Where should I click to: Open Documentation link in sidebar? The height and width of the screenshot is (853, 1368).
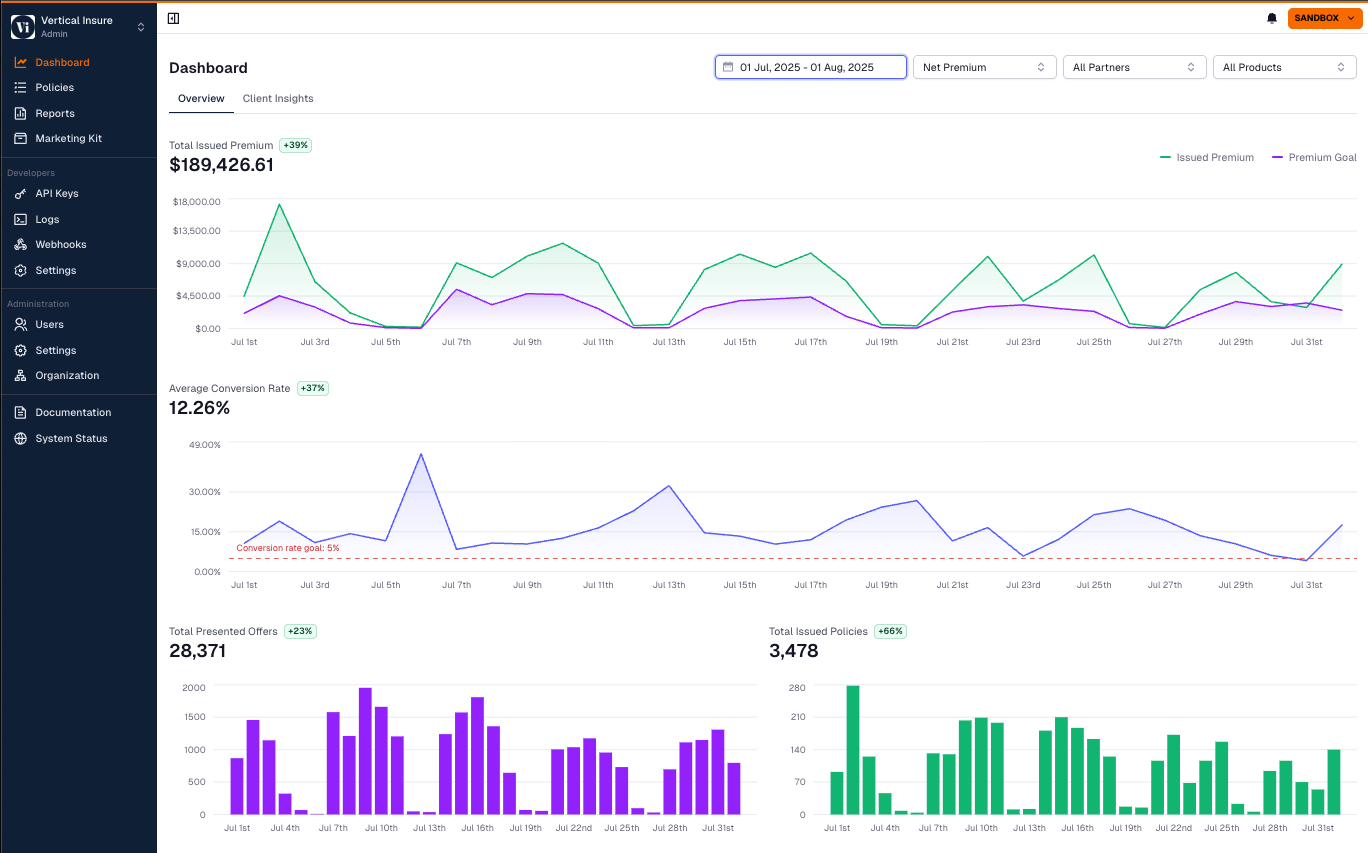pos(73,413)
